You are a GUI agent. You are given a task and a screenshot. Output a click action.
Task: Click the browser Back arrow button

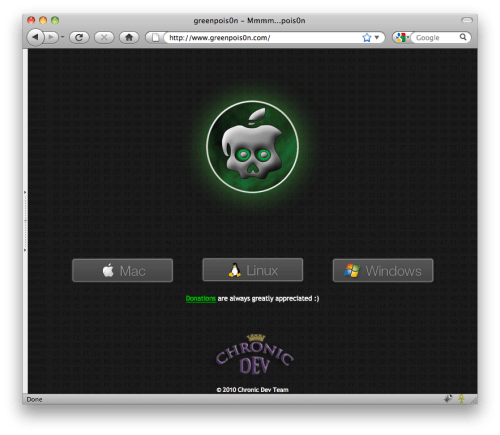35,37
